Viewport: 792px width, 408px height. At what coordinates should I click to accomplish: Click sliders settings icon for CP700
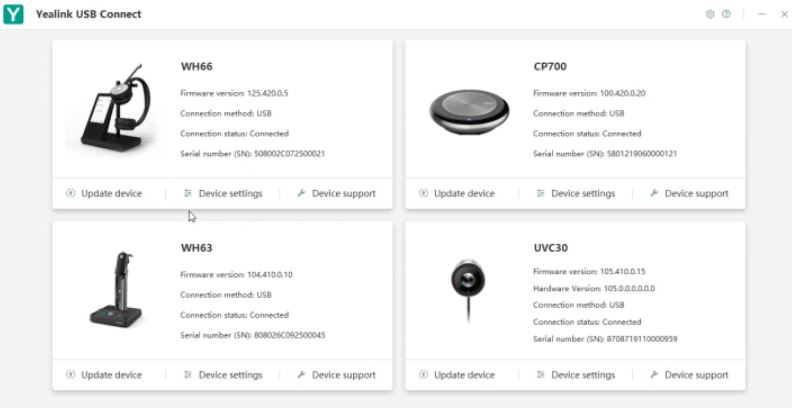(x=540, y=193)
